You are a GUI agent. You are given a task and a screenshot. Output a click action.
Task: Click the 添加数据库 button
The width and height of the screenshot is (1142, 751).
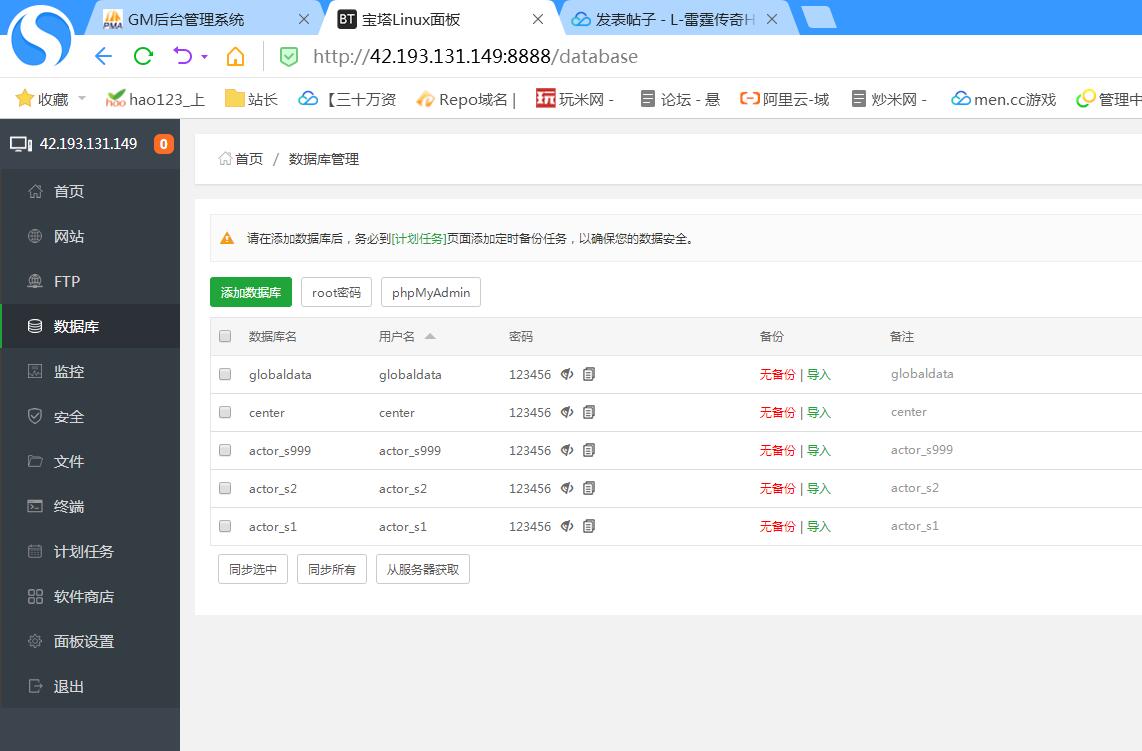250,292
